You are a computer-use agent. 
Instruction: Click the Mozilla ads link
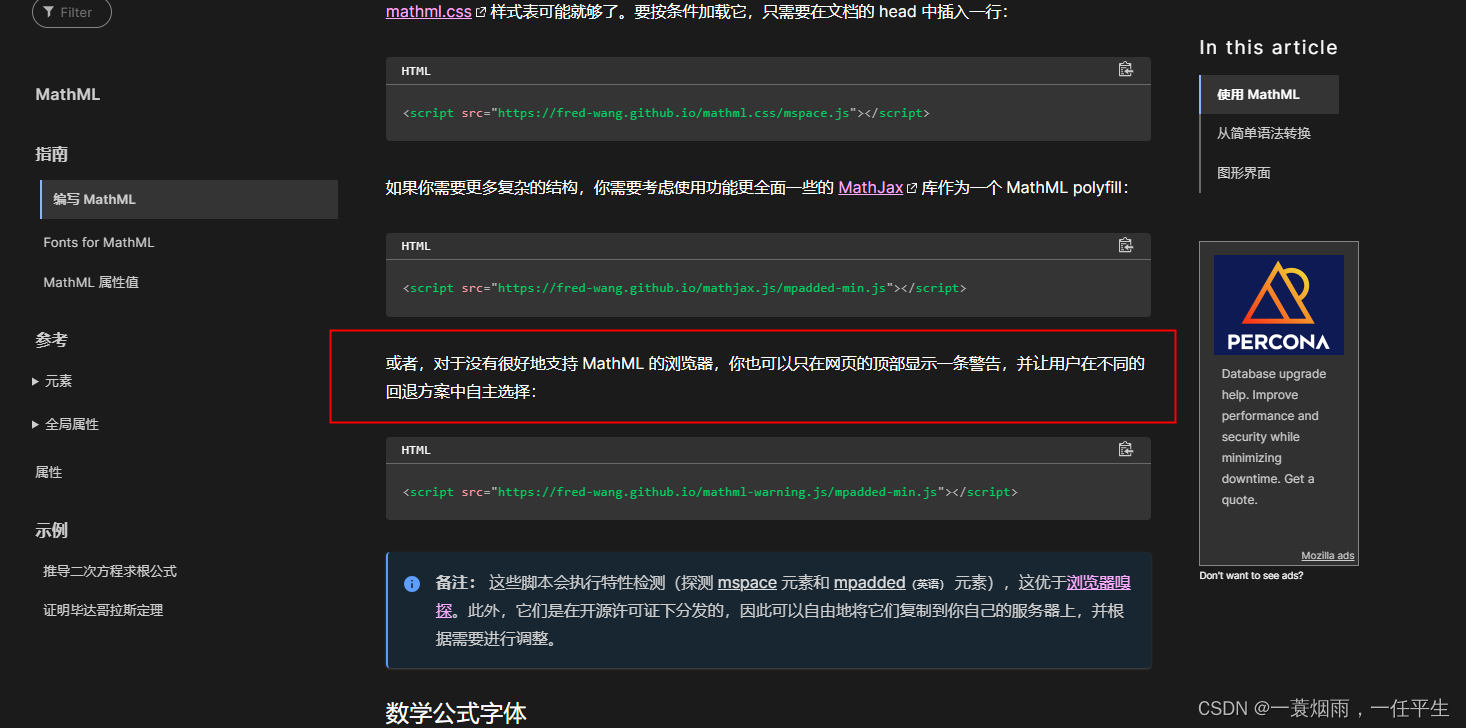[1327, 555]
